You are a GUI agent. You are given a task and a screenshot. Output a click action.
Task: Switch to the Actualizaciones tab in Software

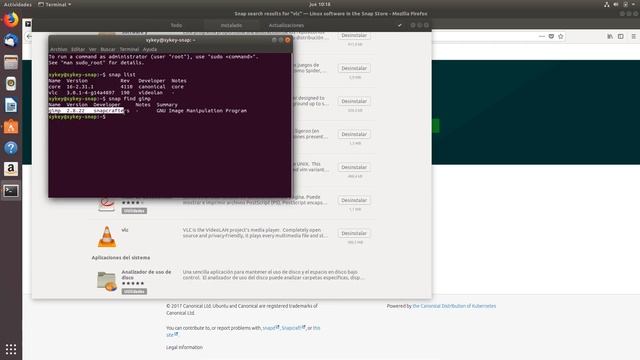click(286, 25)
